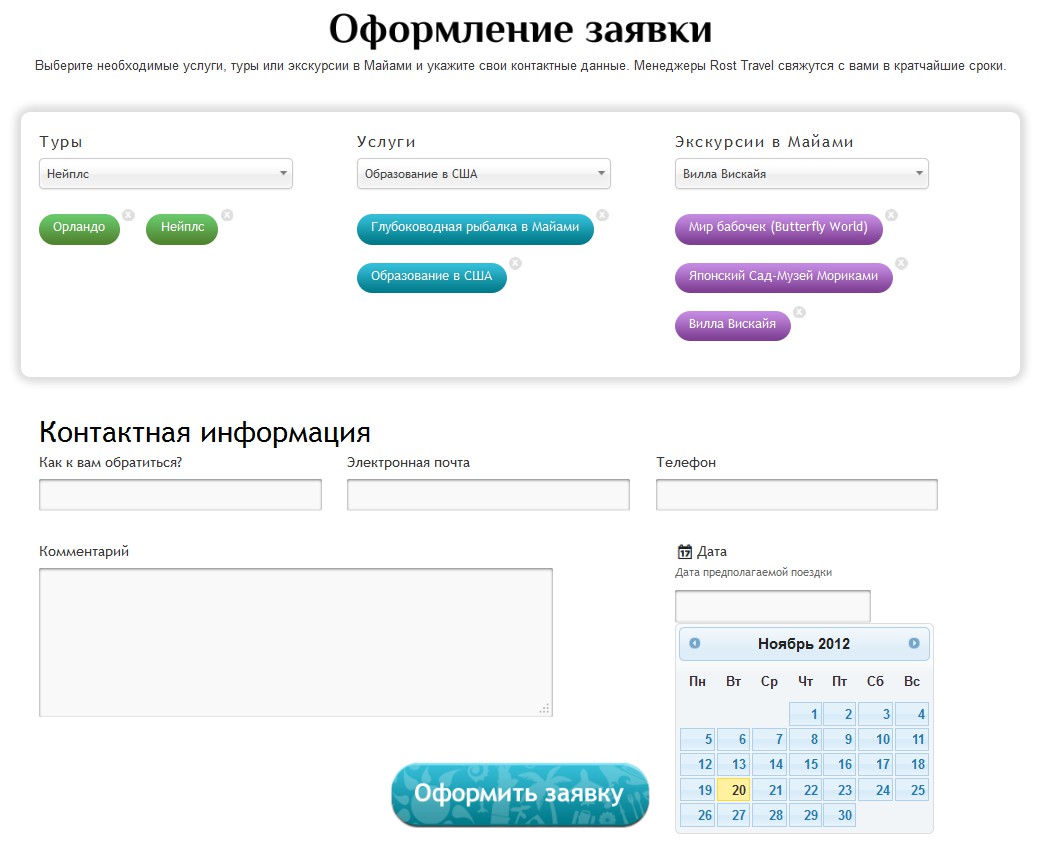
Task: Select November 9 in calendar
Action: pyautogui.click(x=840, y=740)
